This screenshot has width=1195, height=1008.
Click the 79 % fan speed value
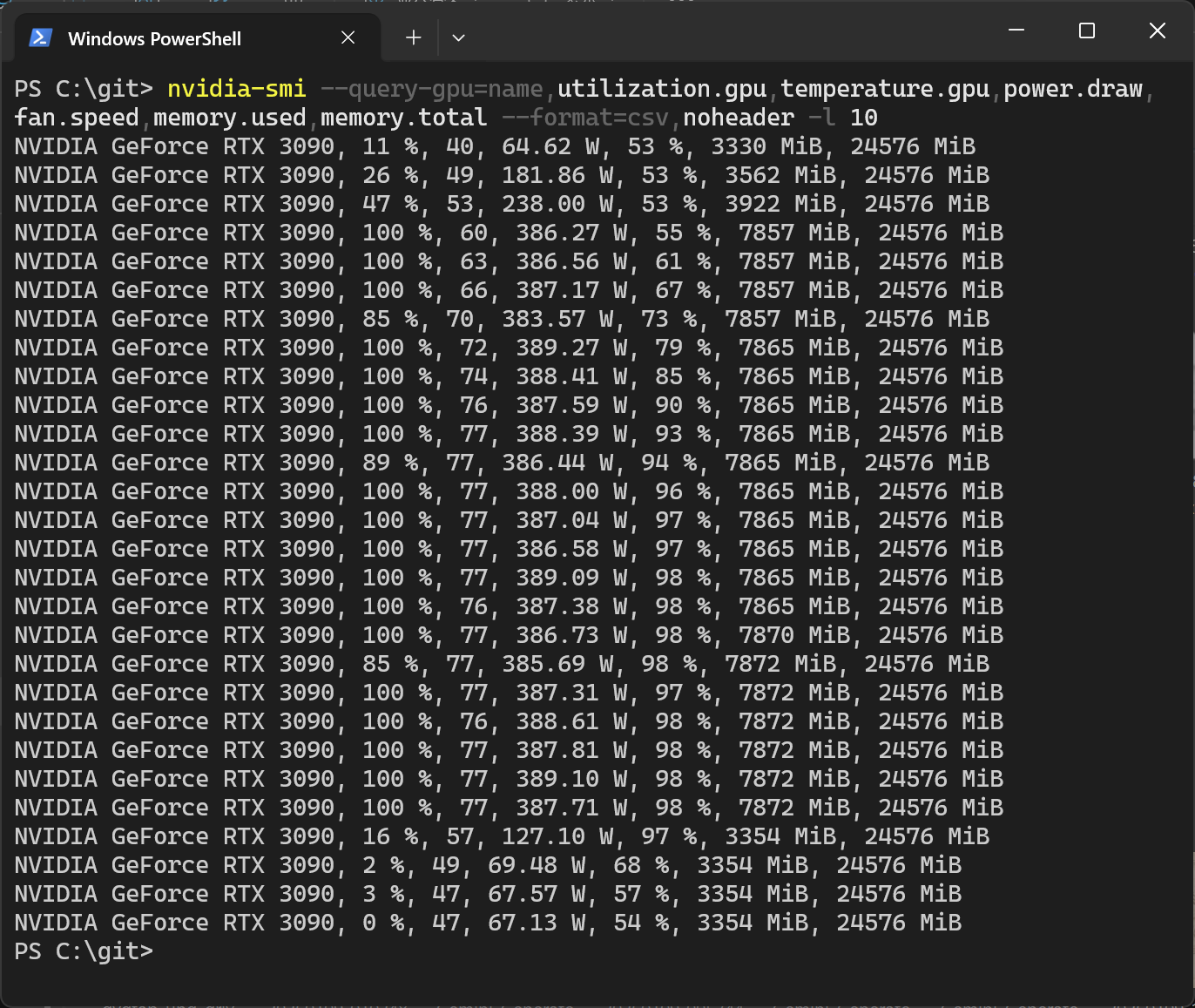click(x=683, y=348)
